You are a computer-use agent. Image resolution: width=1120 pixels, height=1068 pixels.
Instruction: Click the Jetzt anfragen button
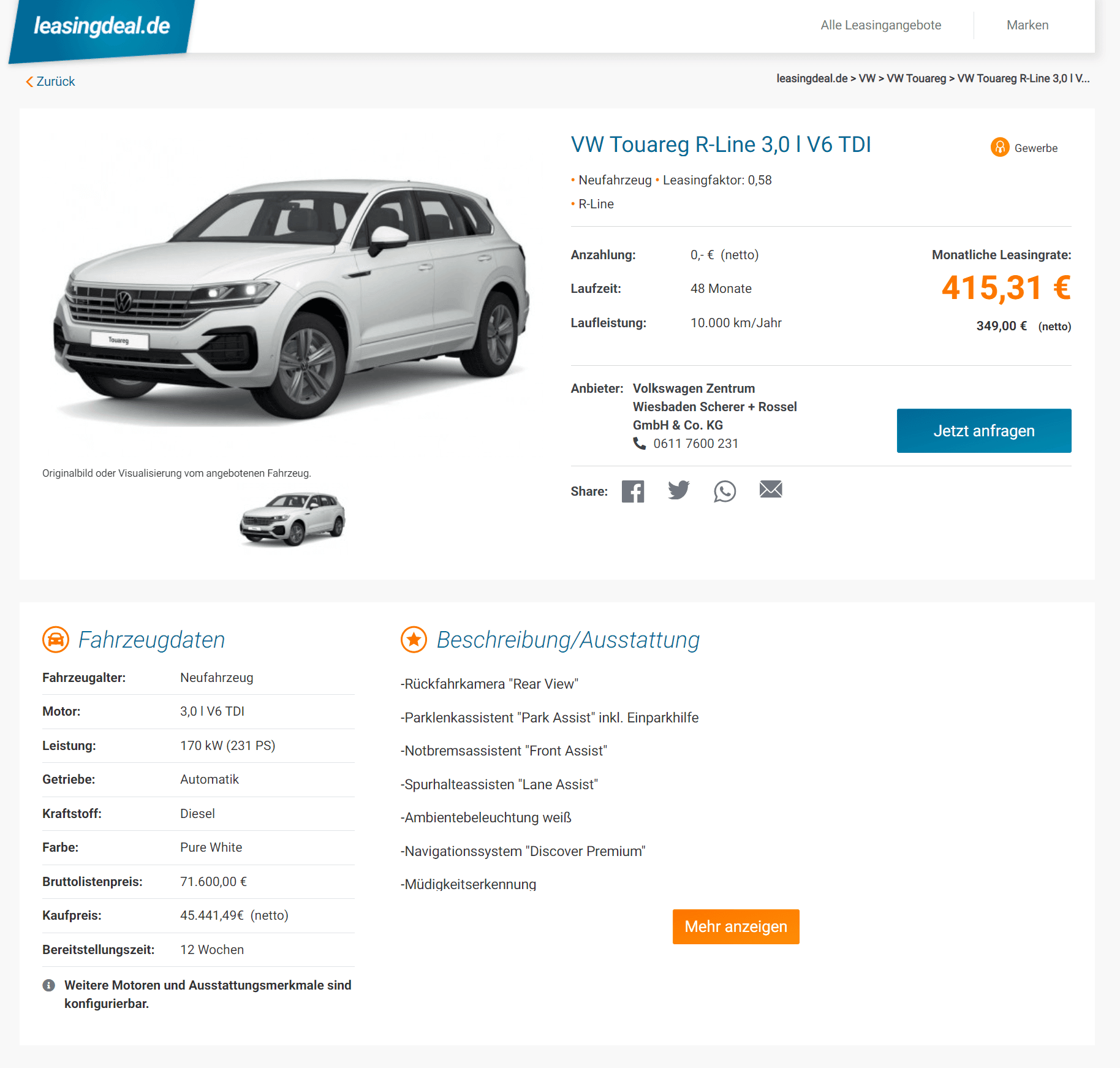[x=984, y=431]
